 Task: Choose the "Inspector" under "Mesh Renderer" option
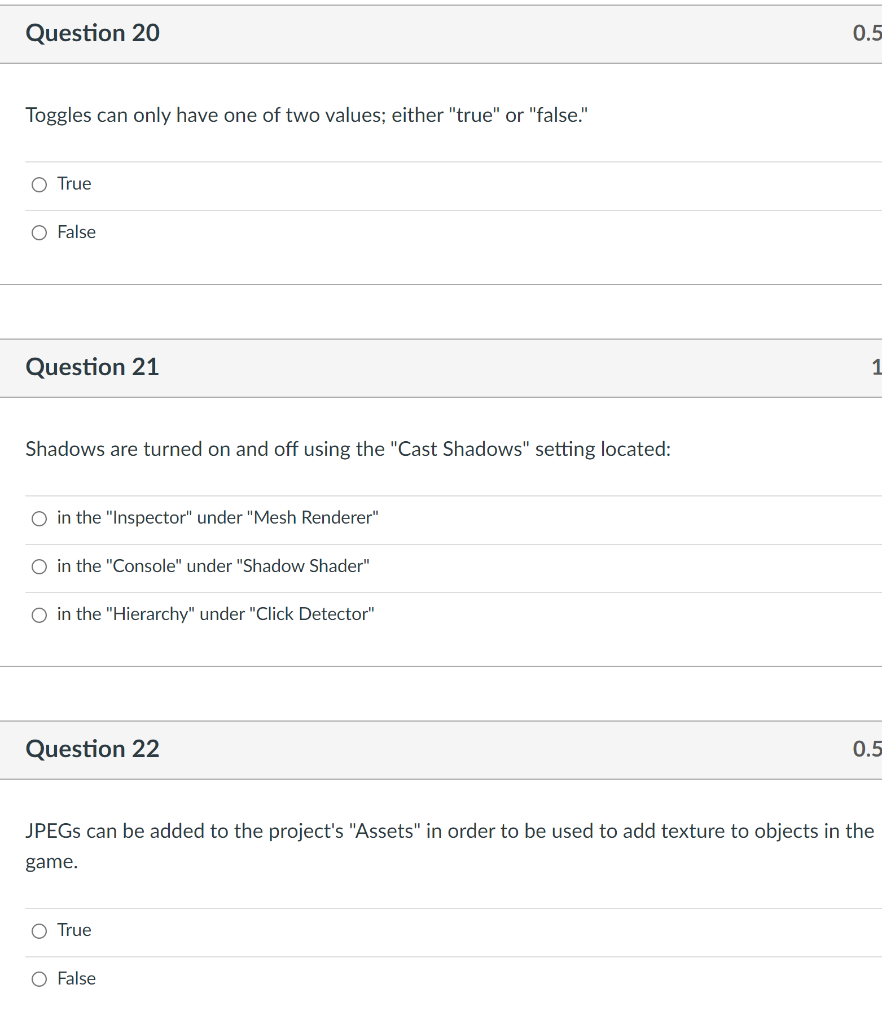pyautogui.click(x=38, y=518)
